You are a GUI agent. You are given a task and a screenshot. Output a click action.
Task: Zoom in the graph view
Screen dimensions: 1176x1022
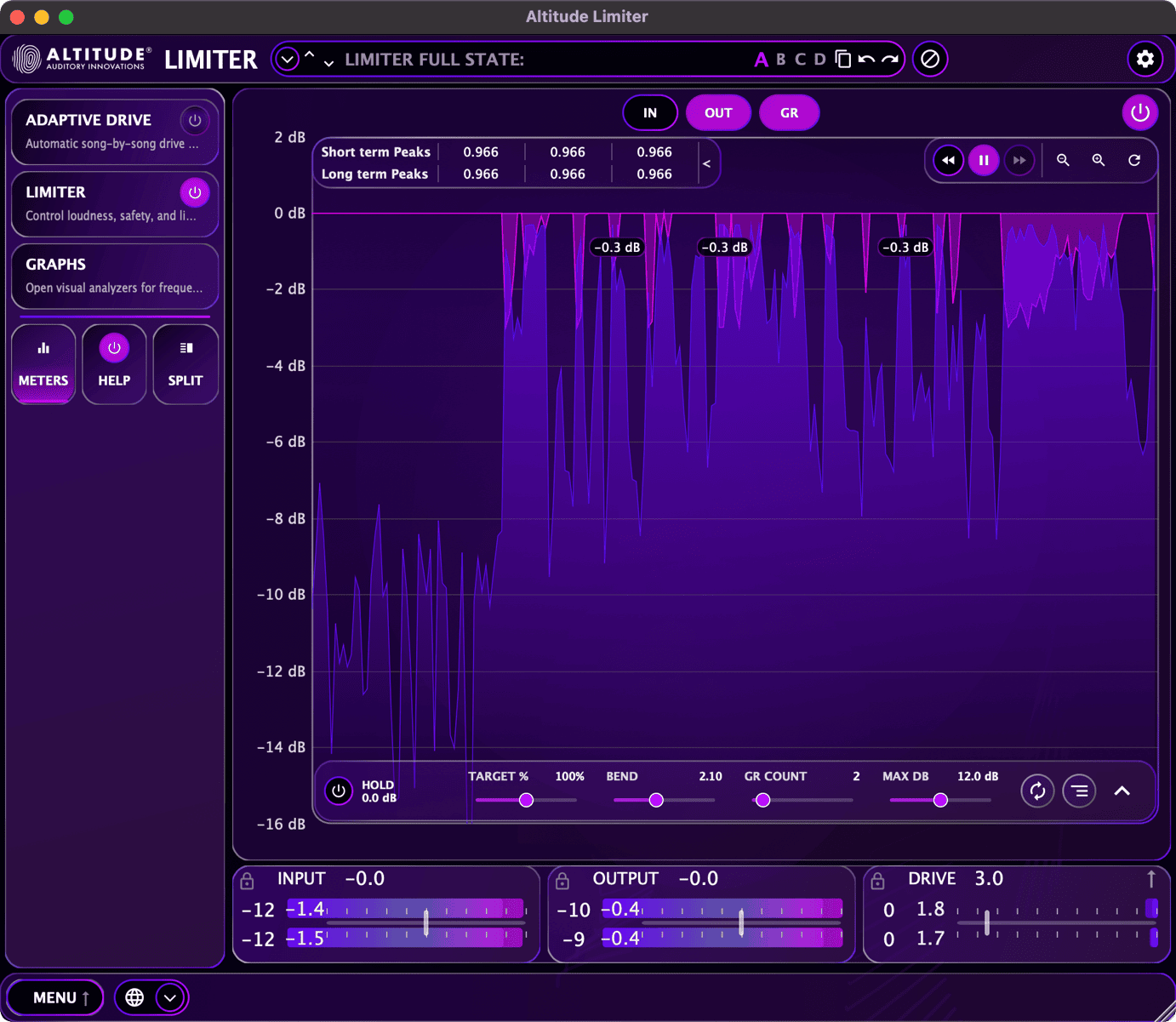tap(1099, 160)
